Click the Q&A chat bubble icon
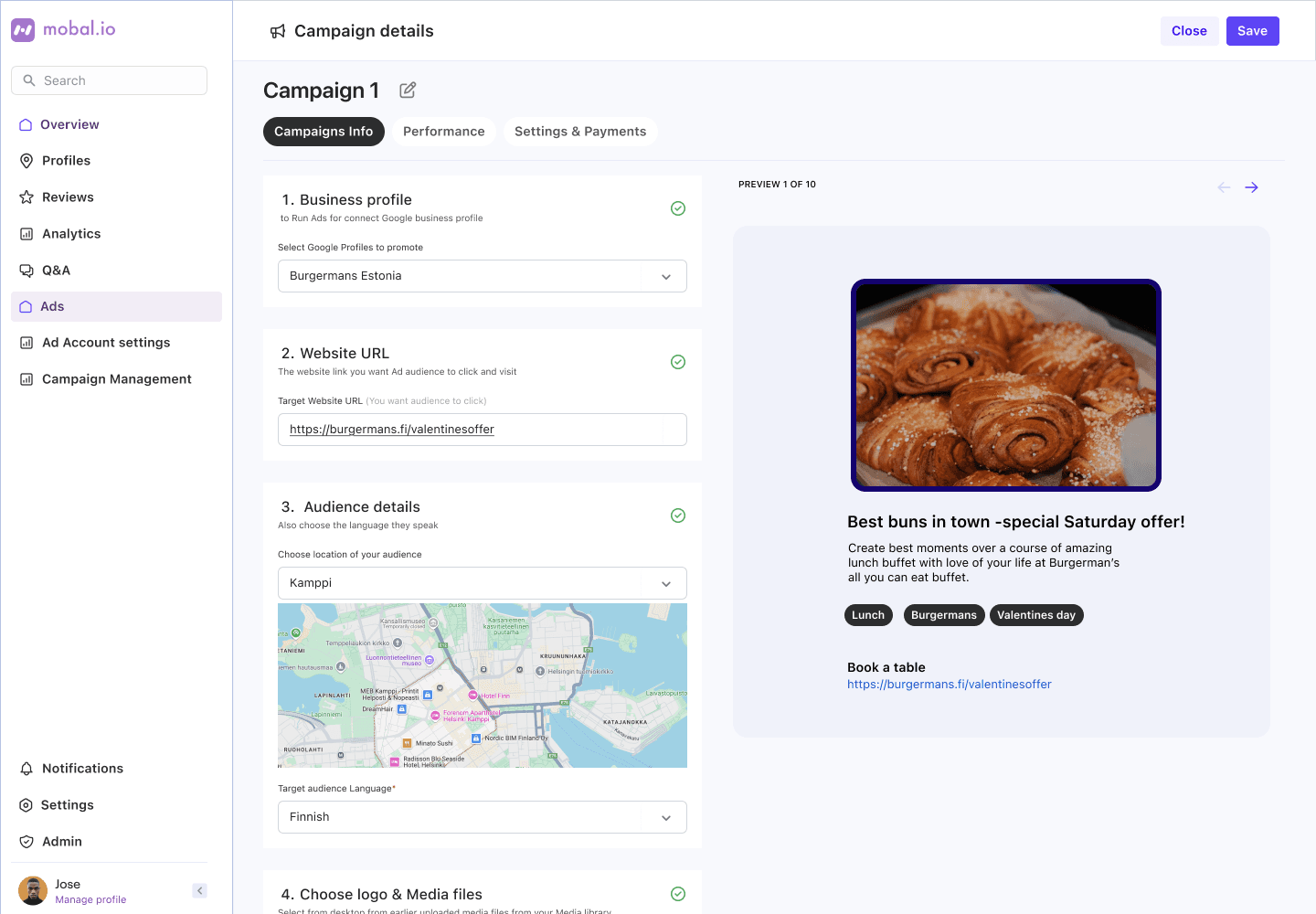 (x=27, y=271)
